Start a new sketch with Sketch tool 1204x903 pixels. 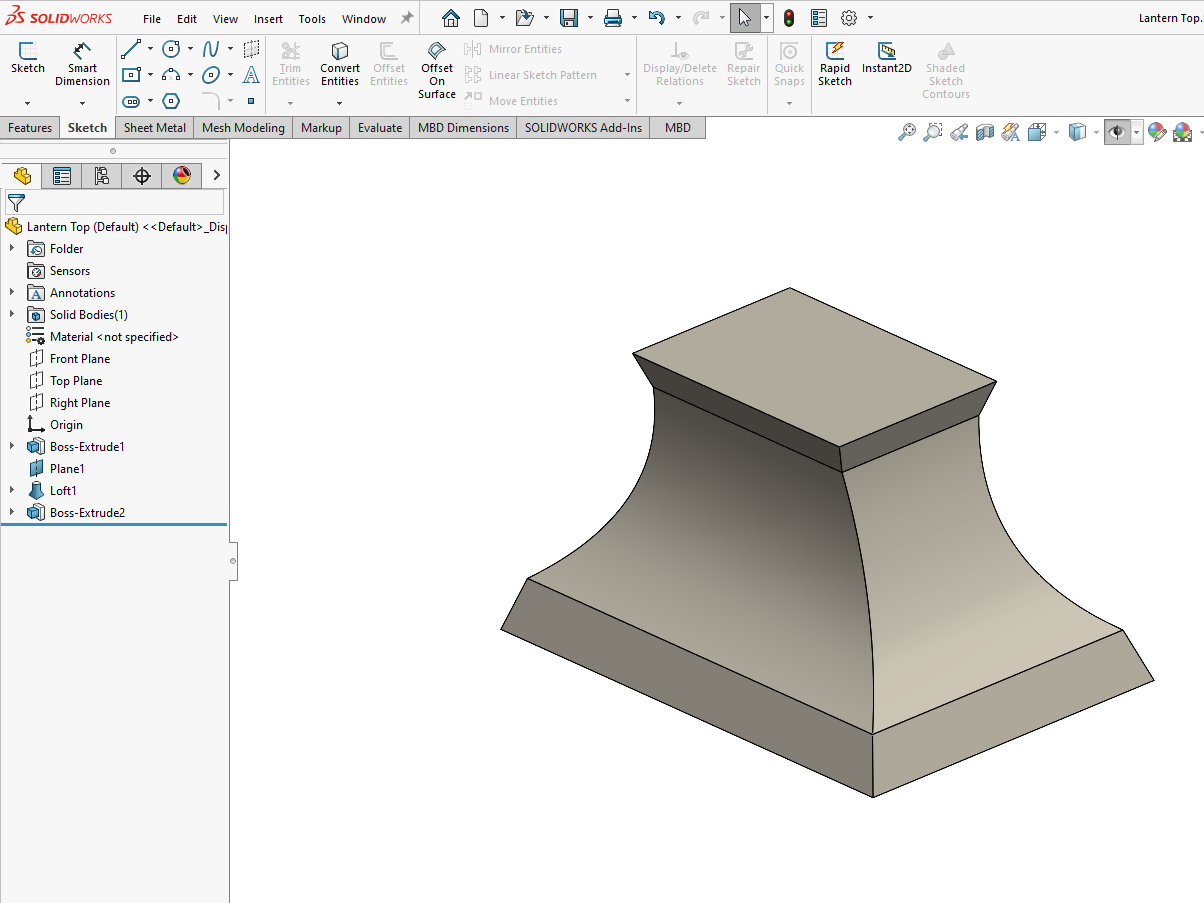[x=28, y=57]
